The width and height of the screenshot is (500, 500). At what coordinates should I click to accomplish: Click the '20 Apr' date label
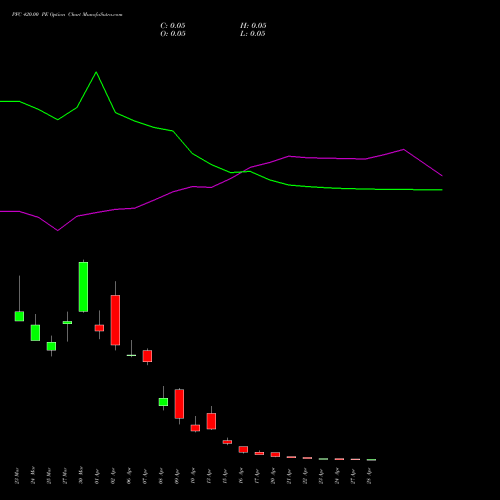click(273, 476)
